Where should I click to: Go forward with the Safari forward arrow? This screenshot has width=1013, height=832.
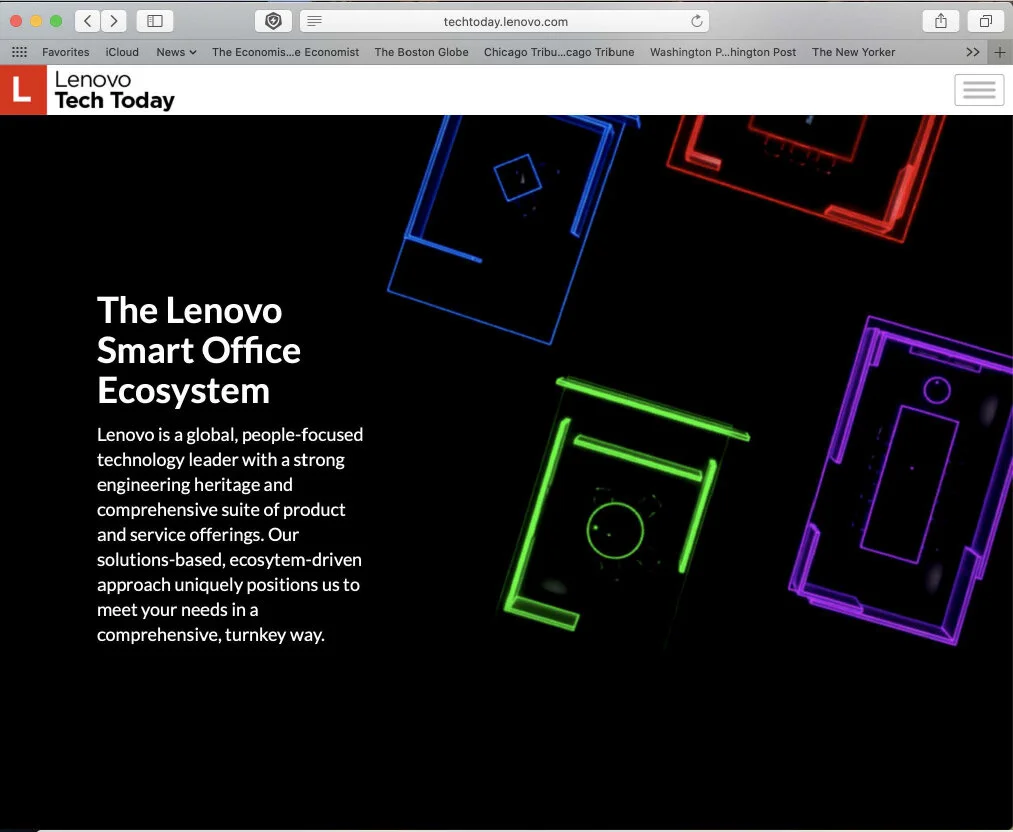(114, 21)
